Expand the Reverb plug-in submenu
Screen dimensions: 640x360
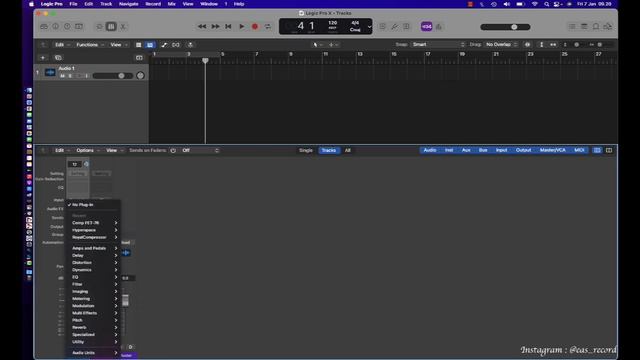point(94,327)
